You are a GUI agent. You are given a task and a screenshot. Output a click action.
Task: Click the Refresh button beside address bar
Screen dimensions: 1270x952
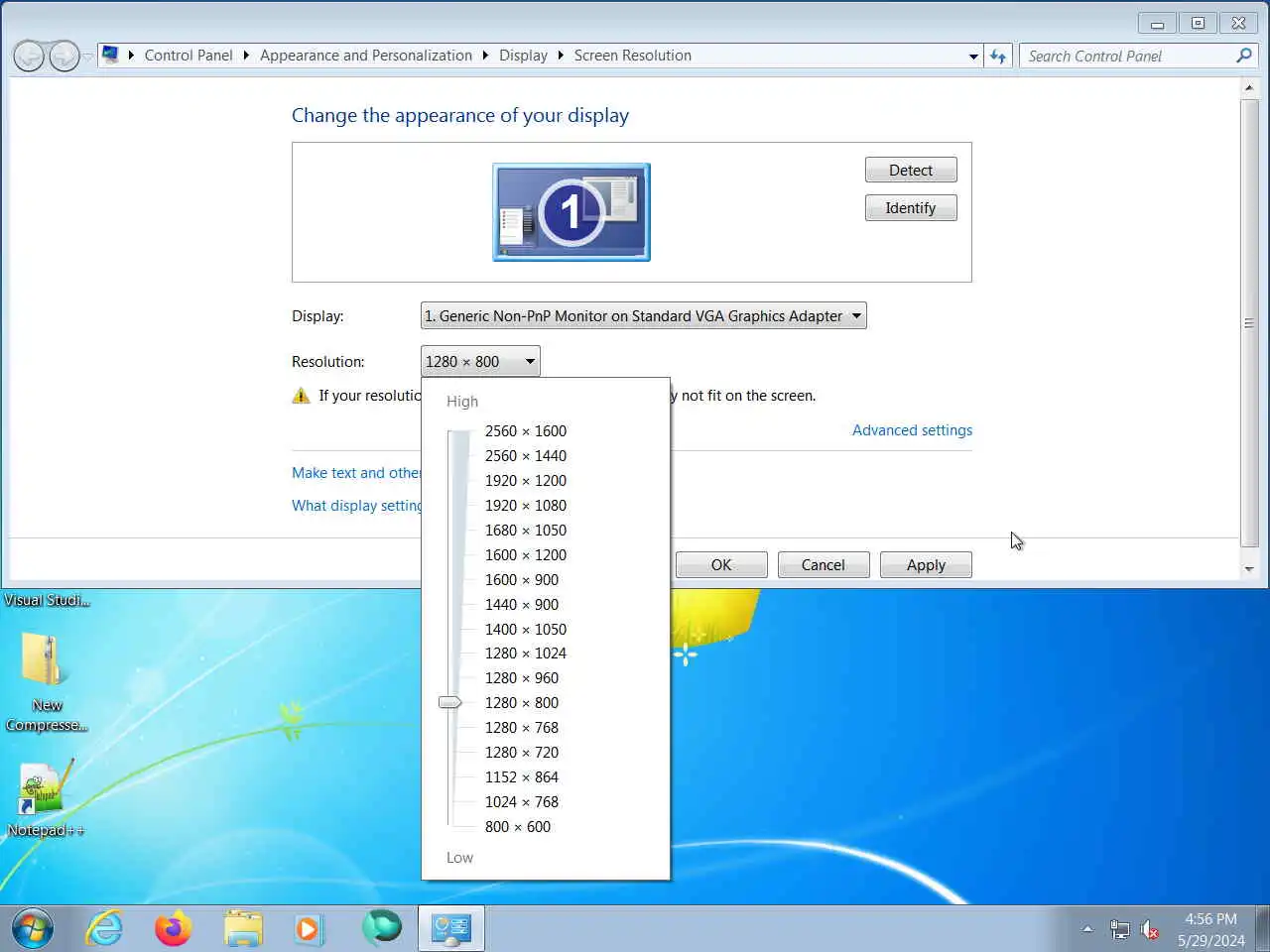point(998,57)
